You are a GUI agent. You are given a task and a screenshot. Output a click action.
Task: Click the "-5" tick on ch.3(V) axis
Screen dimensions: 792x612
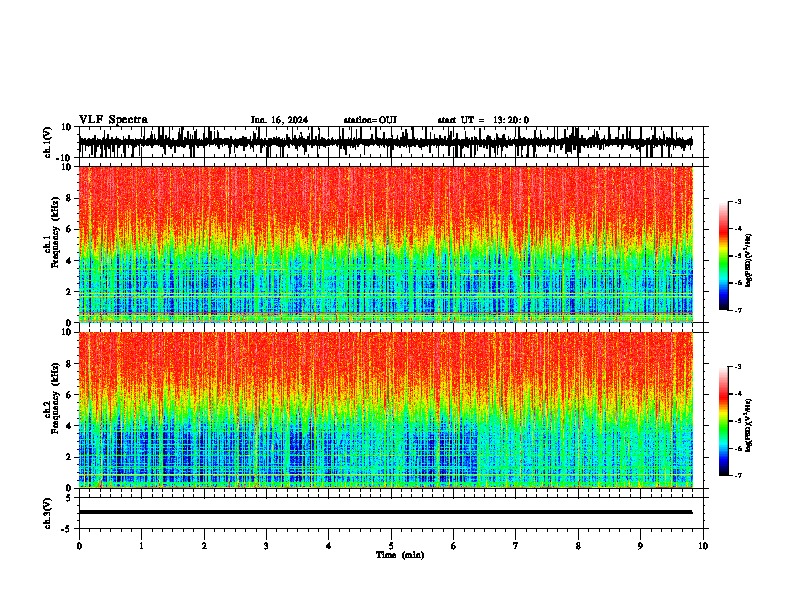pyautogui.click(x=68, y=529)
